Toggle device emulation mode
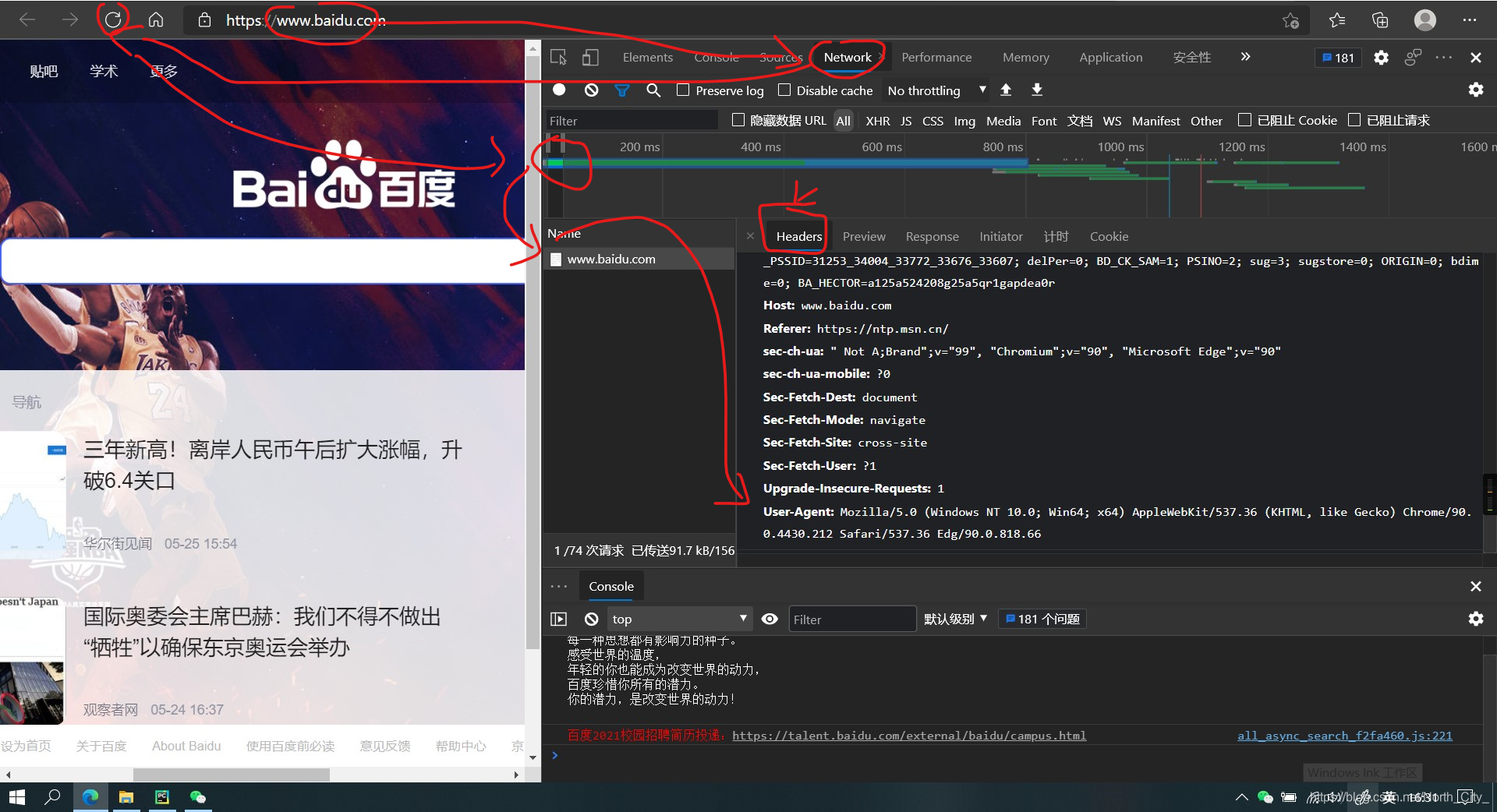Image resolution: width=1497 pixels, height=812 pixels. tap(590, 57)
